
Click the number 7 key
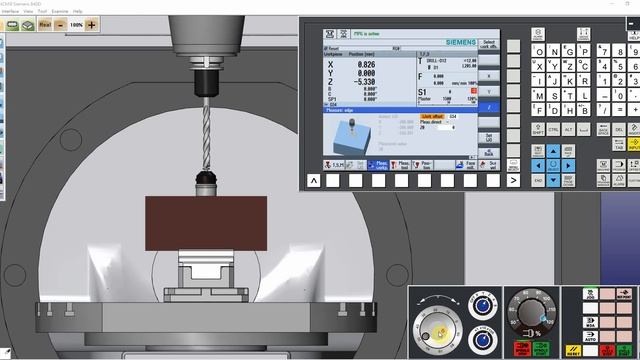click(x=603, y=51)
